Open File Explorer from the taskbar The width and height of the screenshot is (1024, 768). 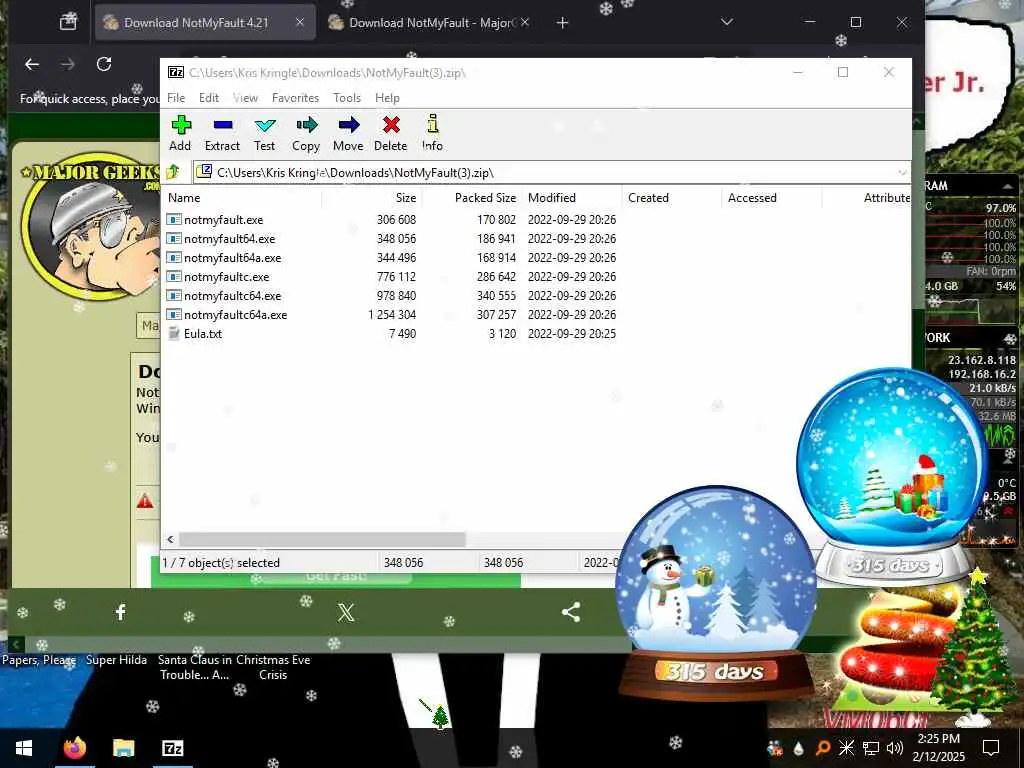[123, 748]
